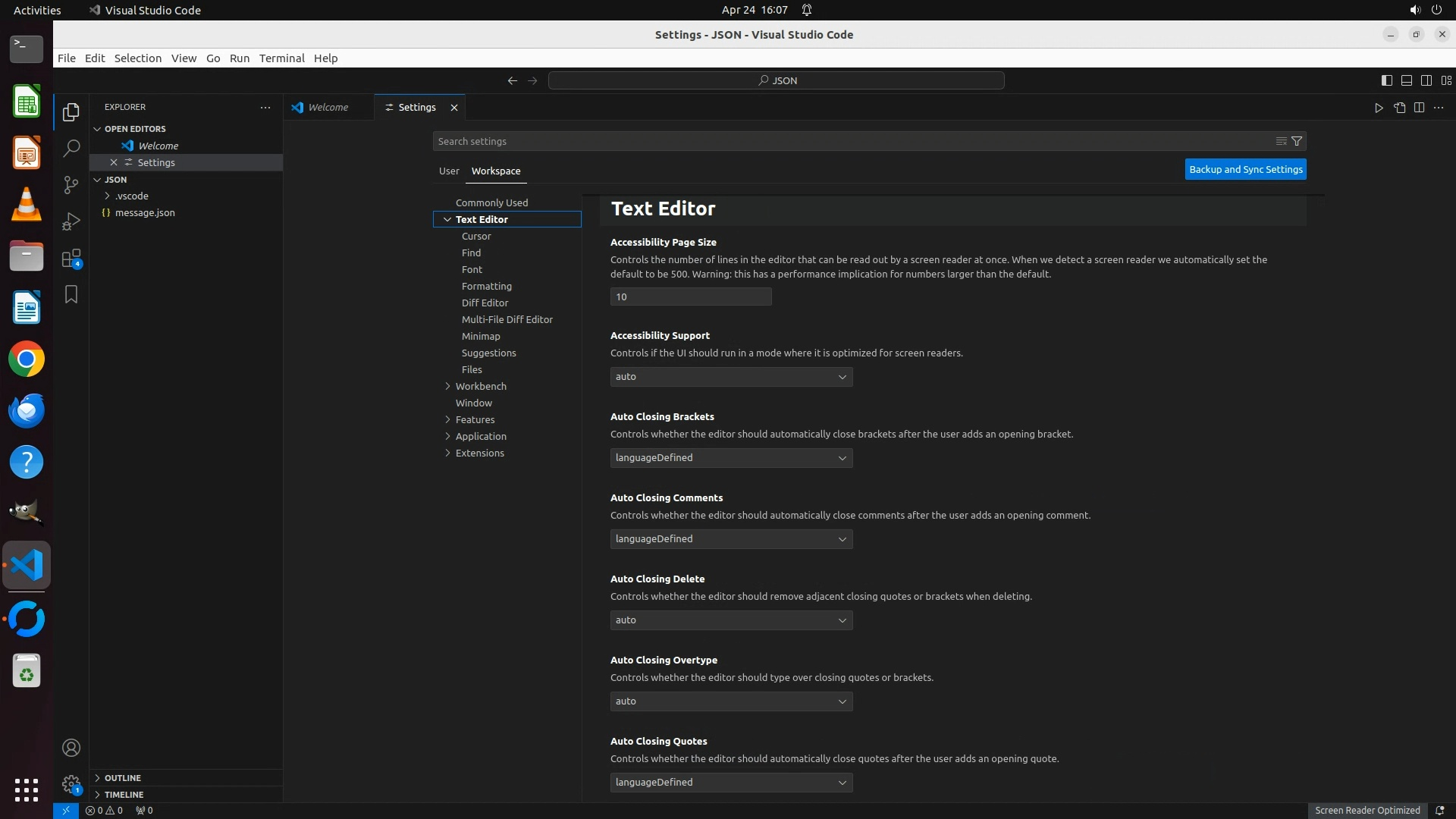The height and width of the screenshot is (819, 1456).
Task: Toggle Primary Side Bar layout icon
Action: 1386,80
